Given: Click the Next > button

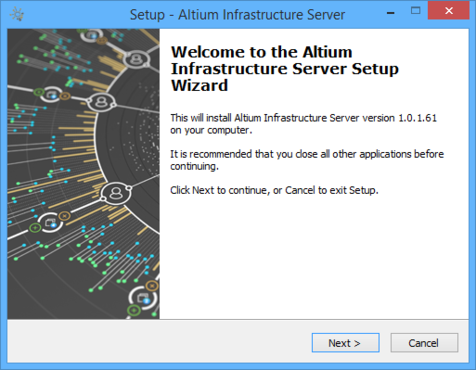Looking at the screenshot, I should [345, 343].
